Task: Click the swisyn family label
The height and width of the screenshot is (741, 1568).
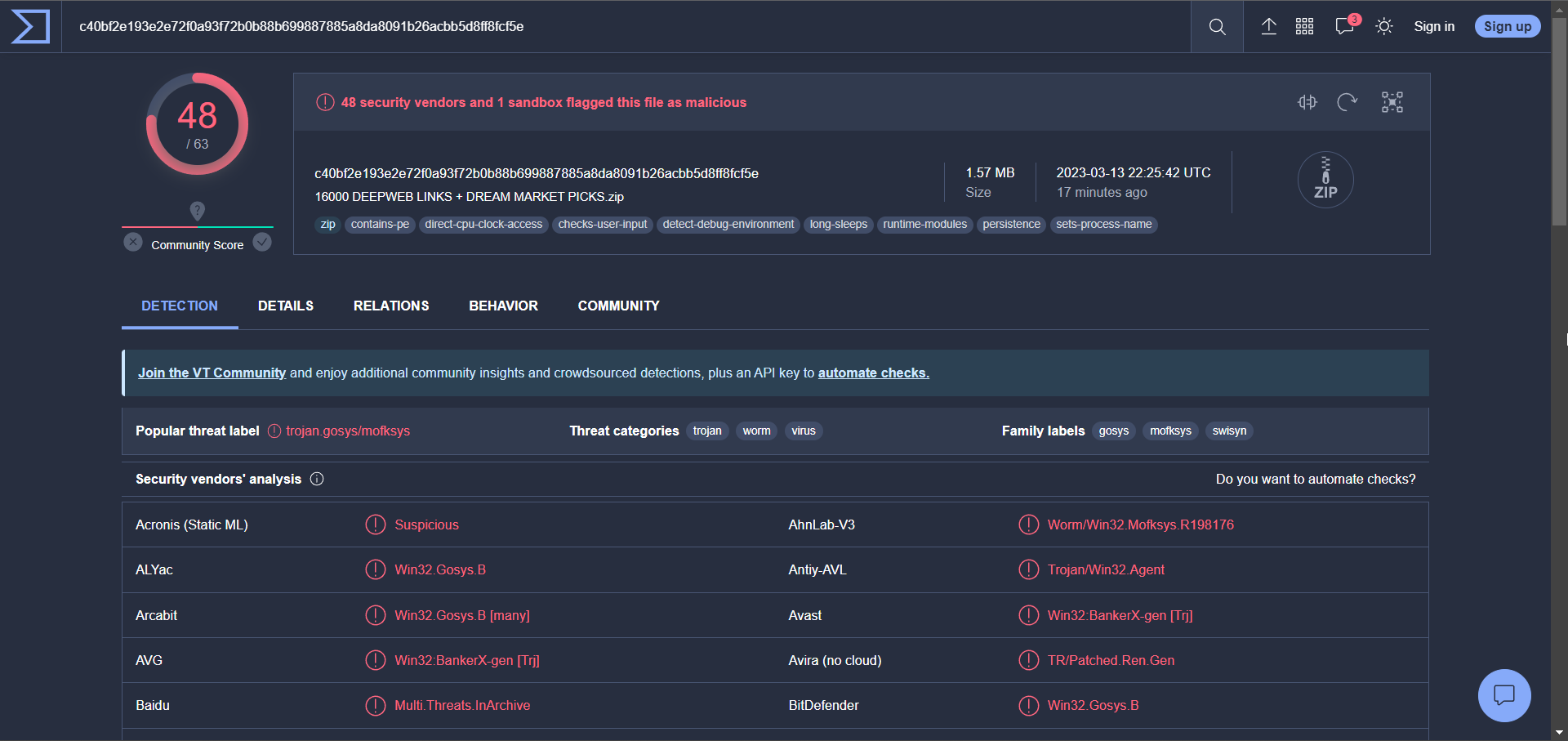Action: (1229, 431)
